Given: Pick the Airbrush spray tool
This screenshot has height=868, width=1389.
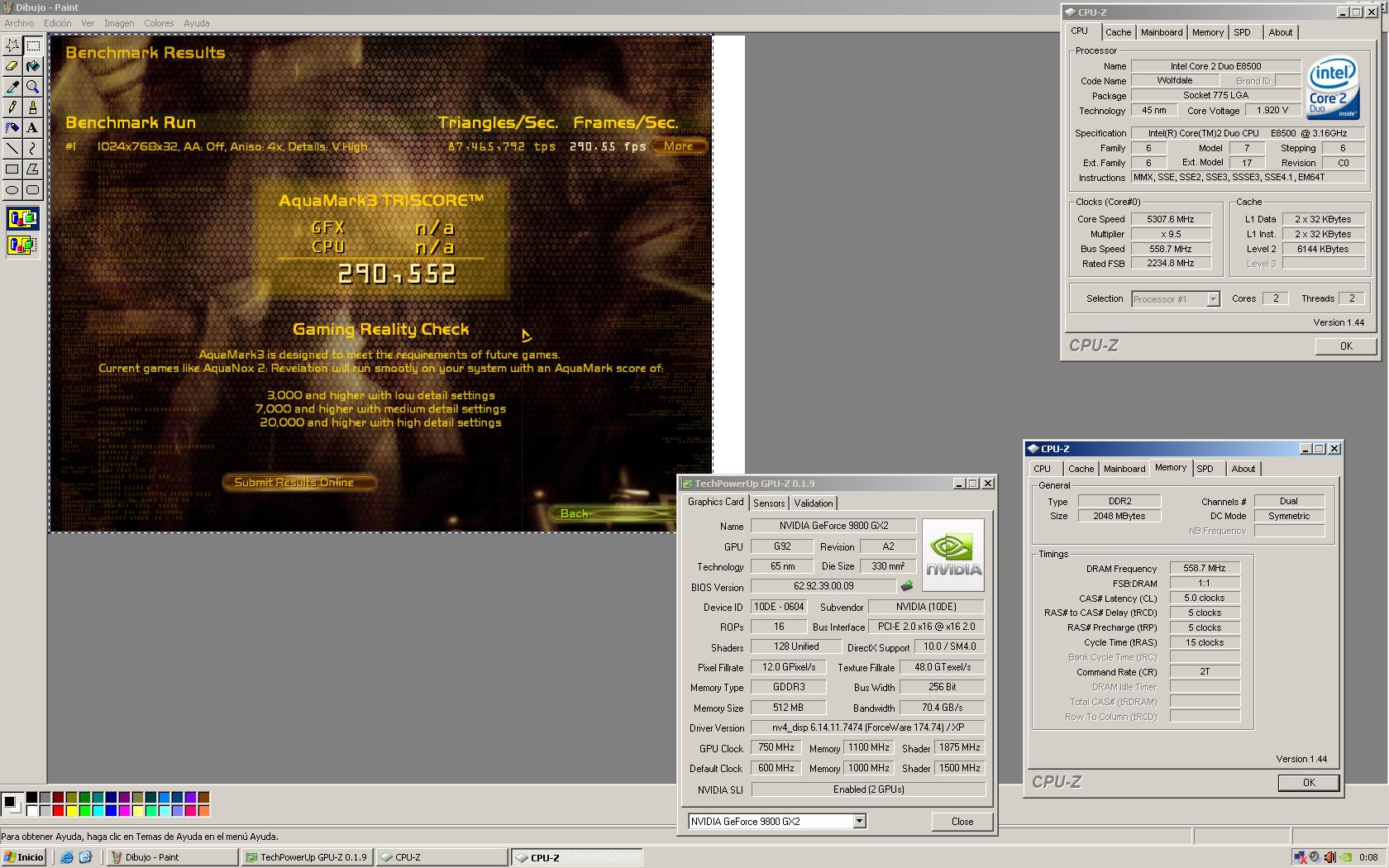Looking at the screenshot, I should coord(12,128).
